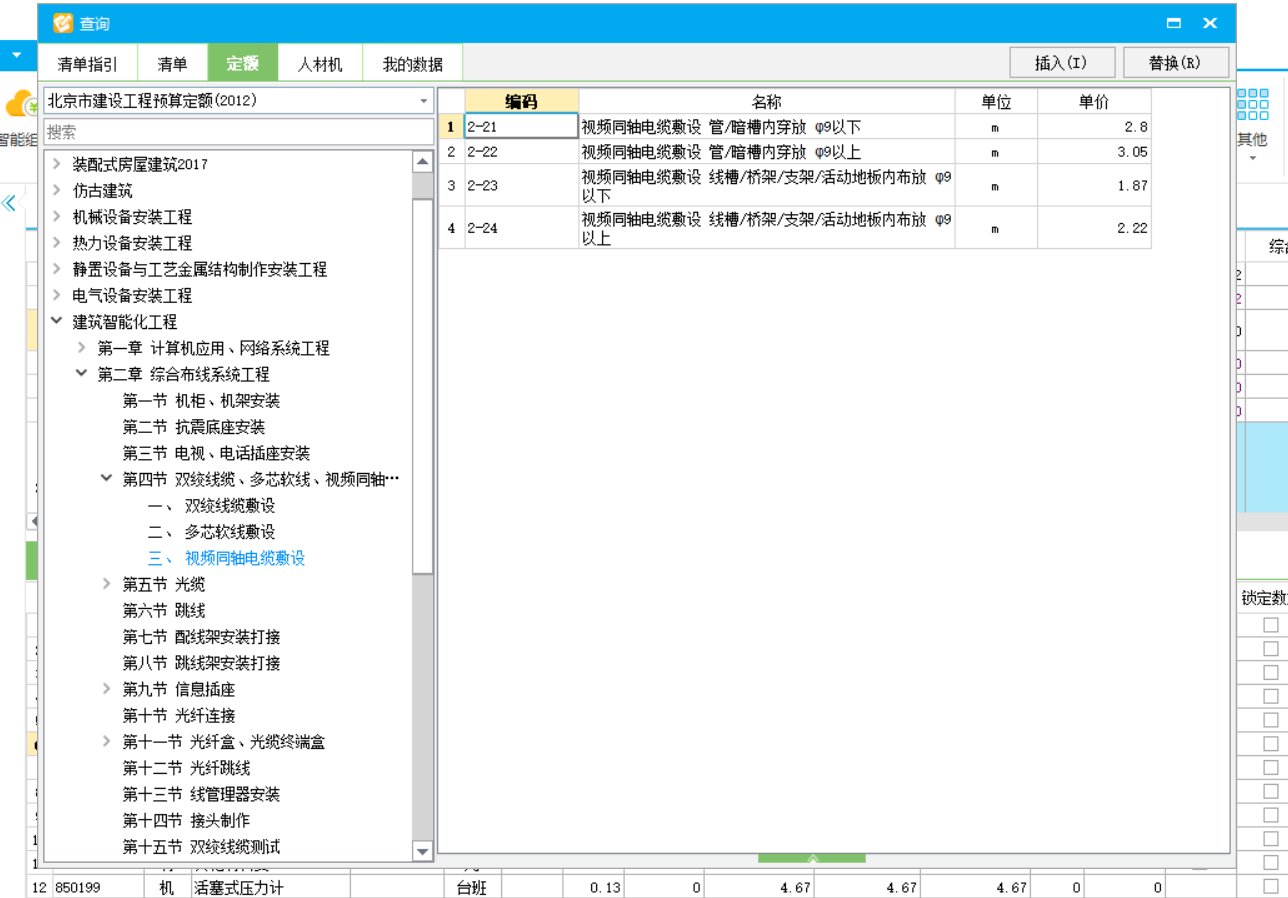Select 第三节 电视、电话插座安装

[216, 453]
